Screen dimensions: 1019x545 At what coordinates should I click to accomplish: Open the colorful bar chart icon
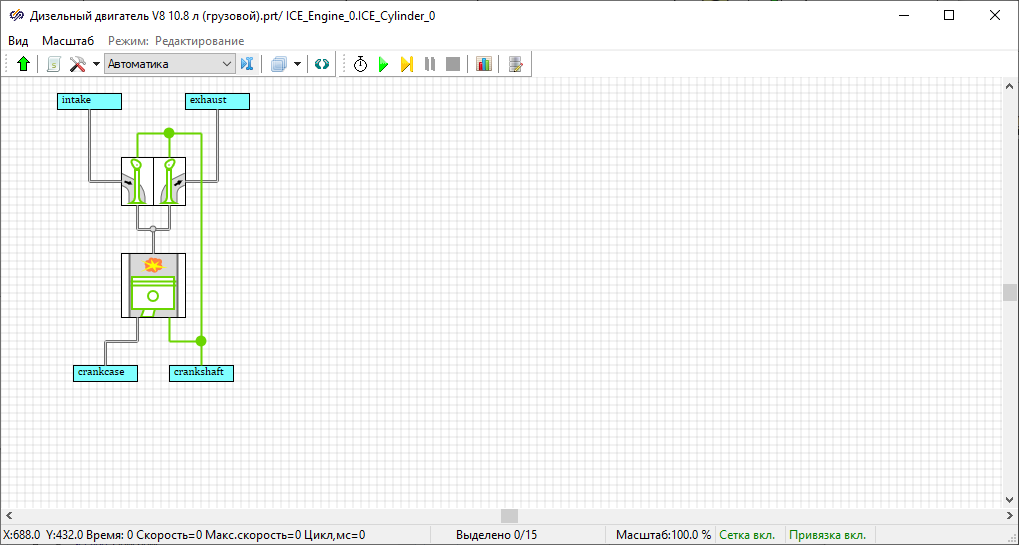(484, 64)
